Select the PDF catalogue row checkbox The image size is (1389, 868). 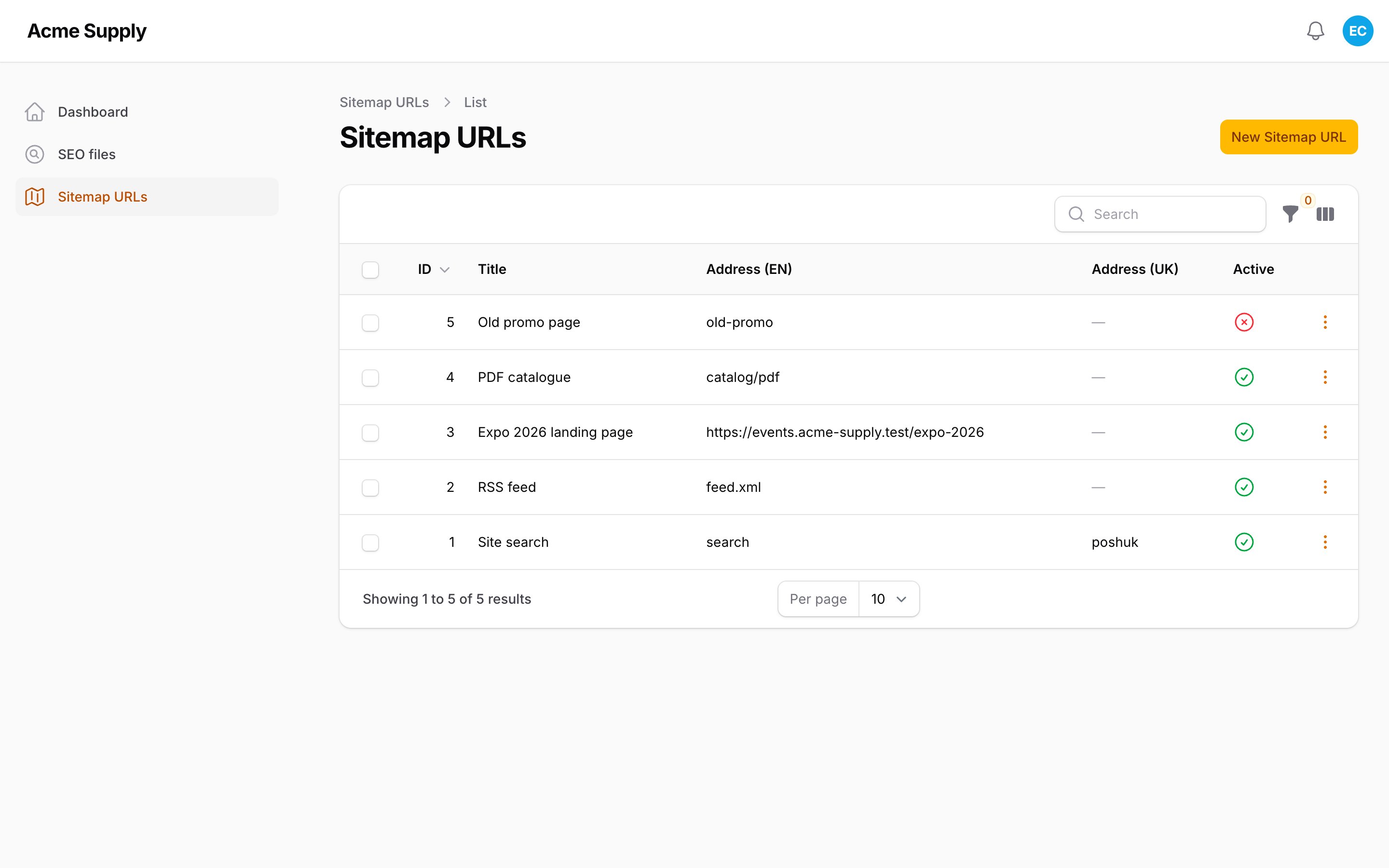pyautogui.click(x=370, y=378)
